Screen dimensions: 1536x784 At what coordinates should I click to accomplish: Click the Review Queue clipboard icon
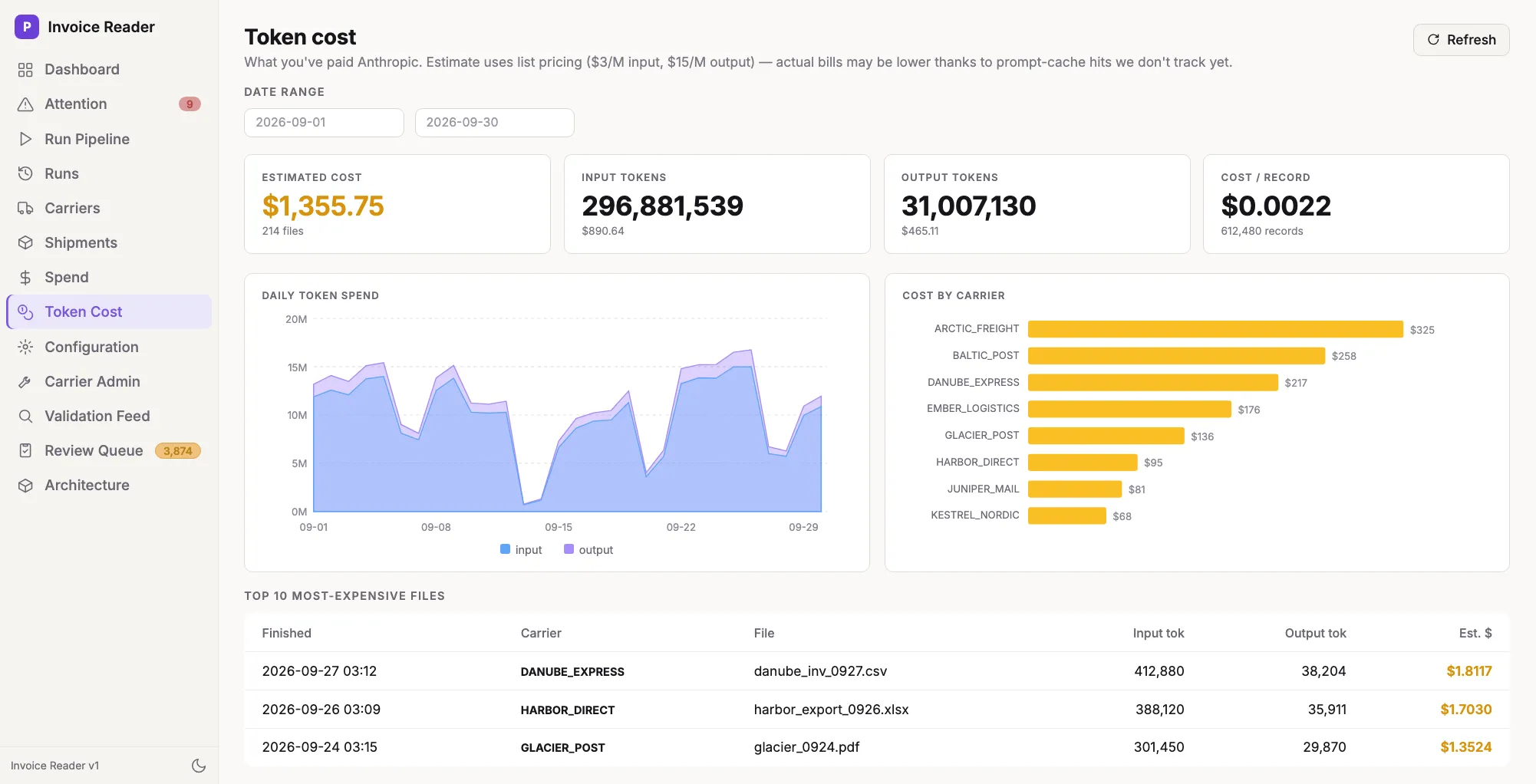click(25, 450)
